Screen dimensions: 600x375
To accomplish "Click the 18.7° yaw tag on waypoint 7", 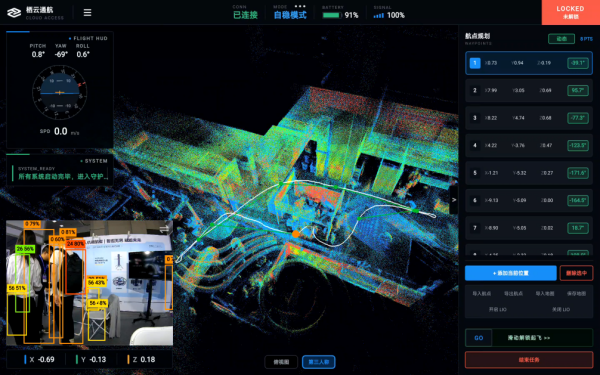I will (x=578, y=228).
